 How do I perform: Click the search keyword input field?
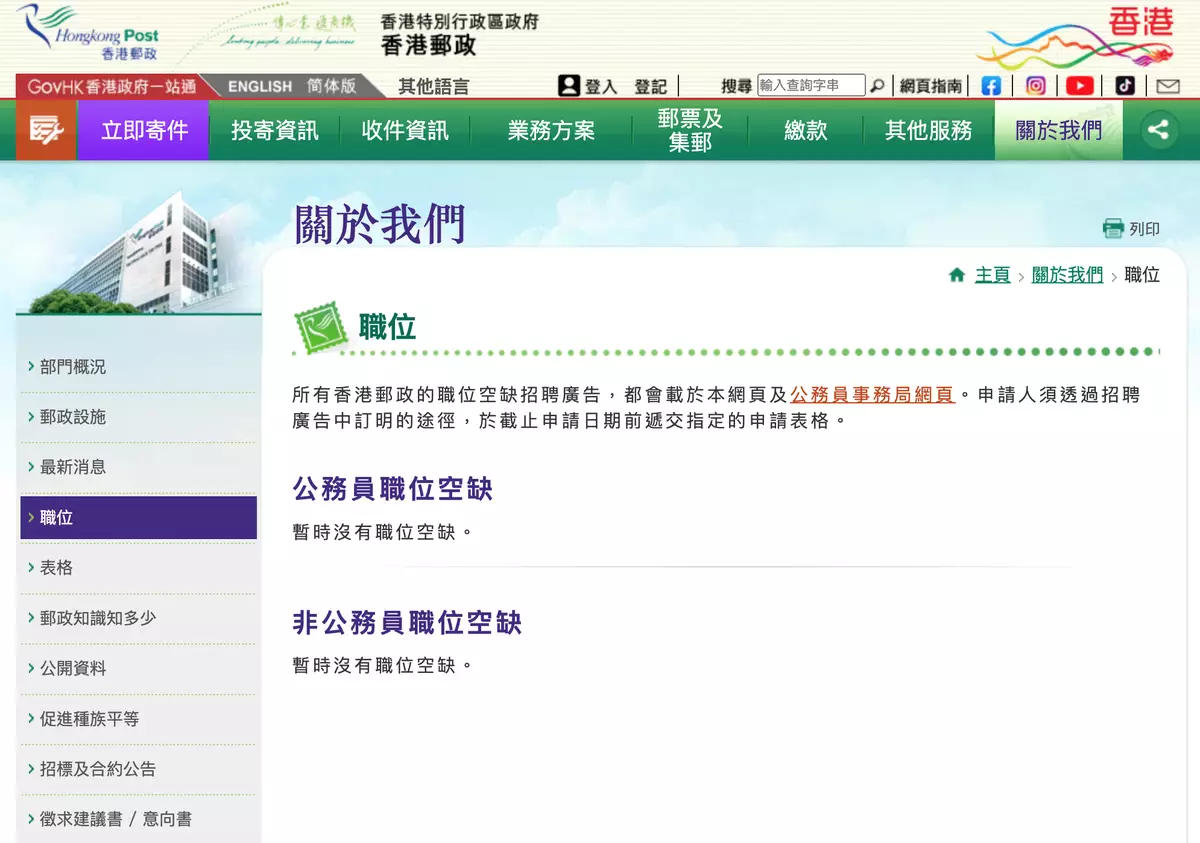tap(810, 86)
